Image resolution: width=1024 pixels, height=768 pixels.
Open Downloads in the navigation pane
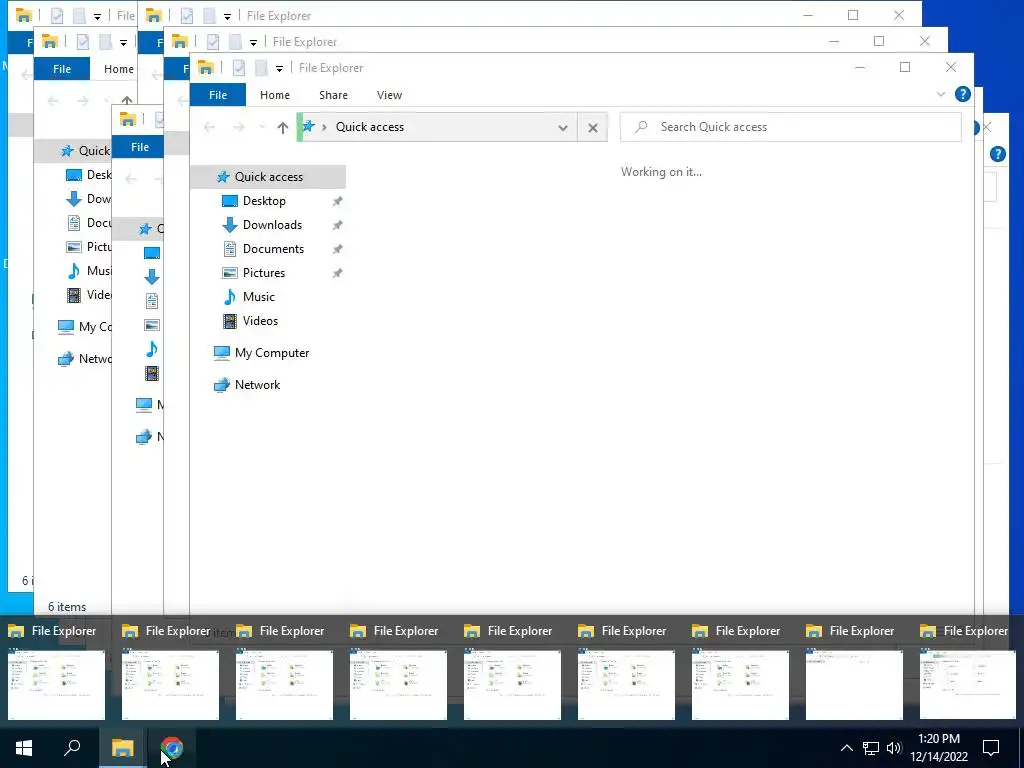coord(272,225)
